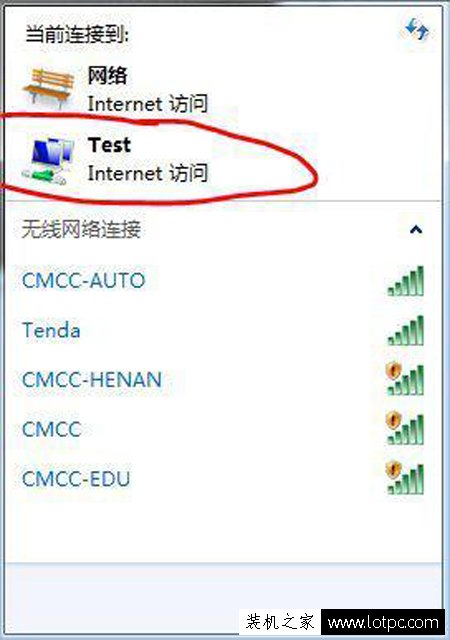Click the Tenda signal strength bars

[405, 331]
